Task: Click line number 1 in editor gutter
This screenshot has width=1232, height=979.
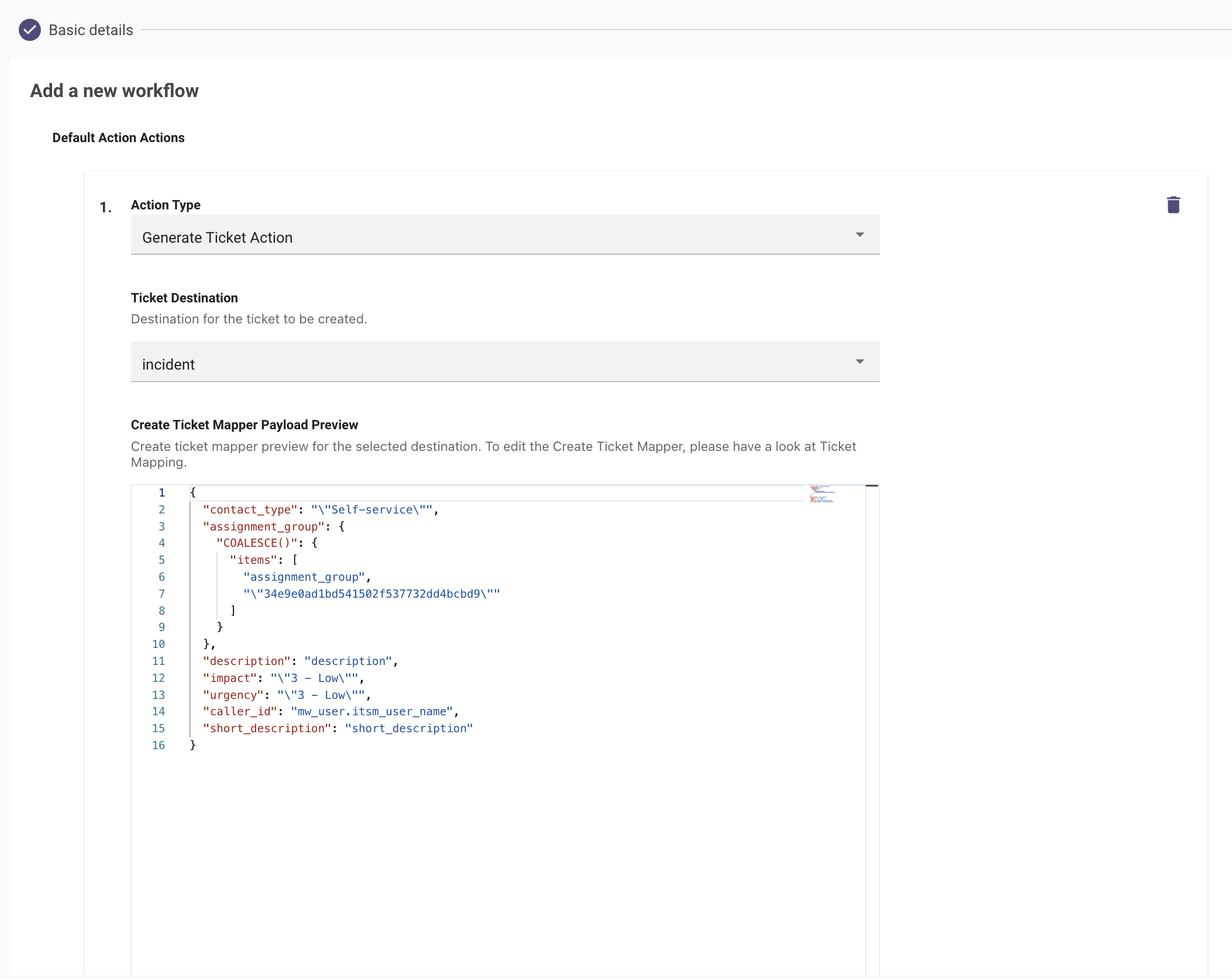Action: (161, 492)
